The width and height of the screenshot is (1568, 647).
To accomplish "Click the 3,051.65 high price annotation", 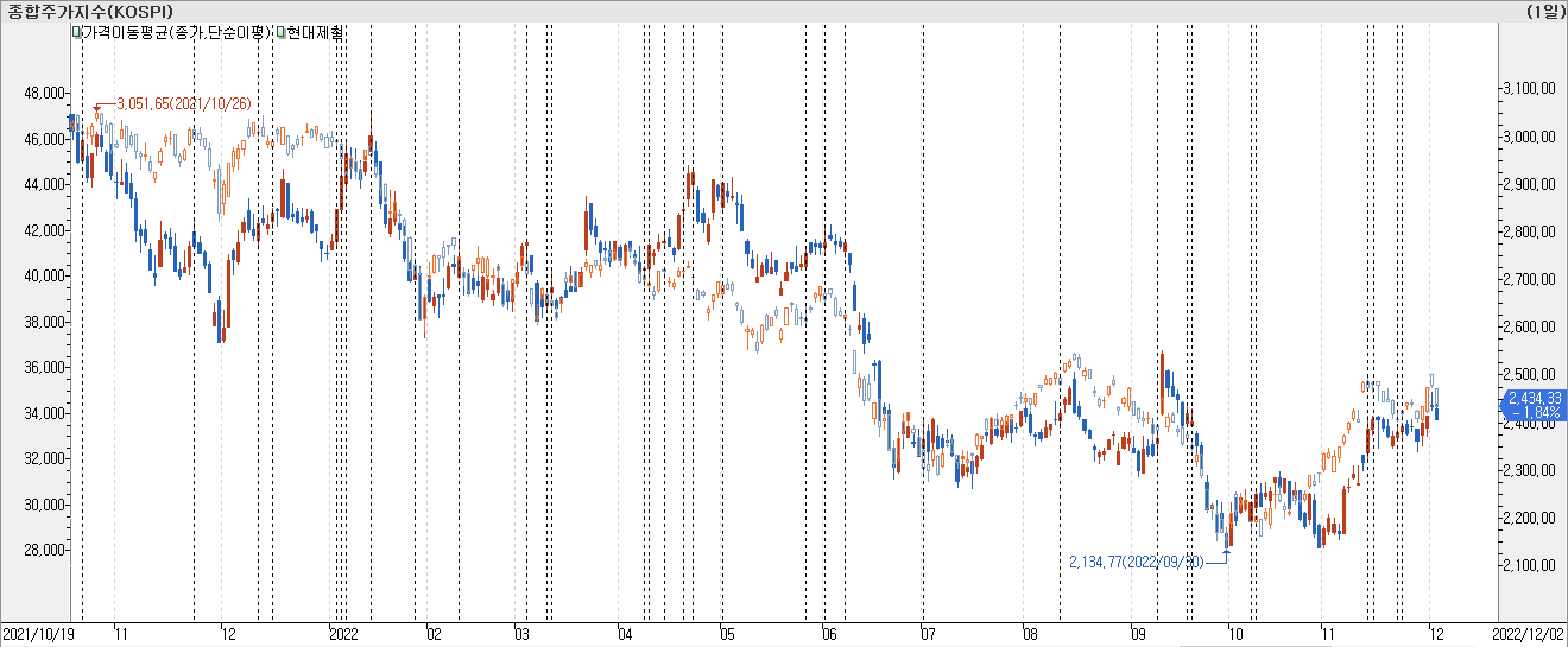I will coord(184,103).
